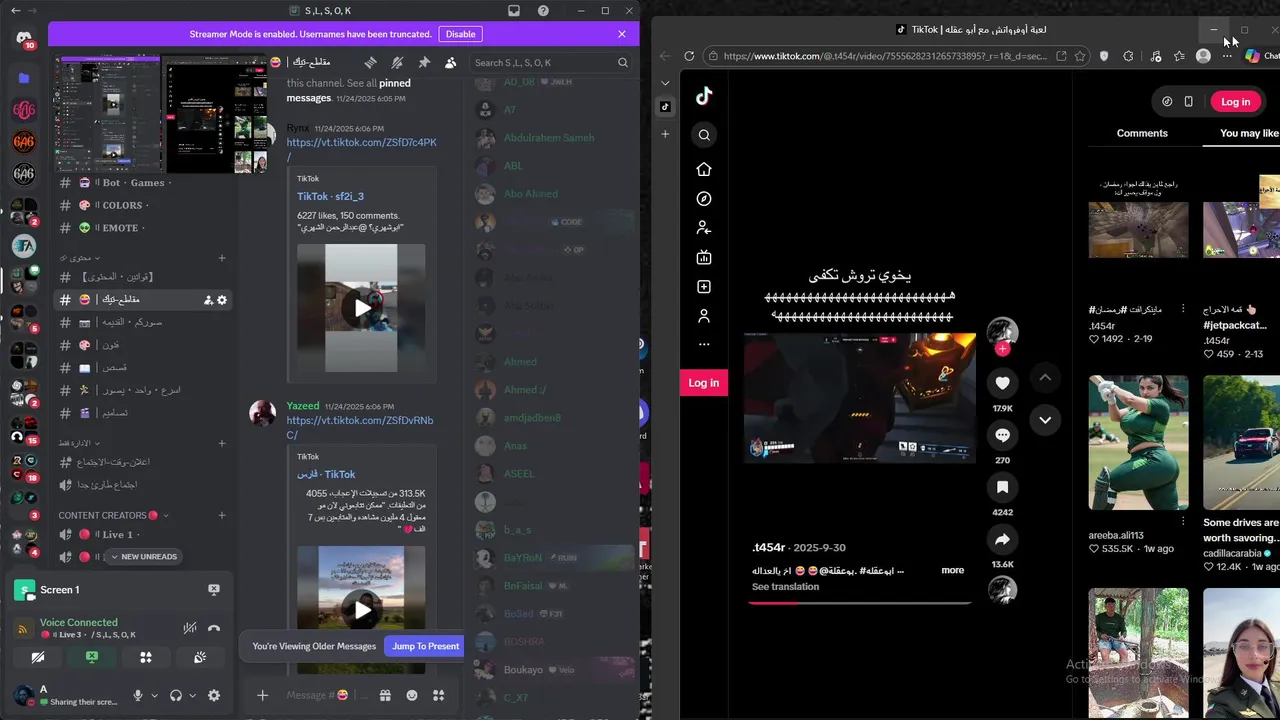
Task: Open Discord direct messages home icon
Action: 24,37
